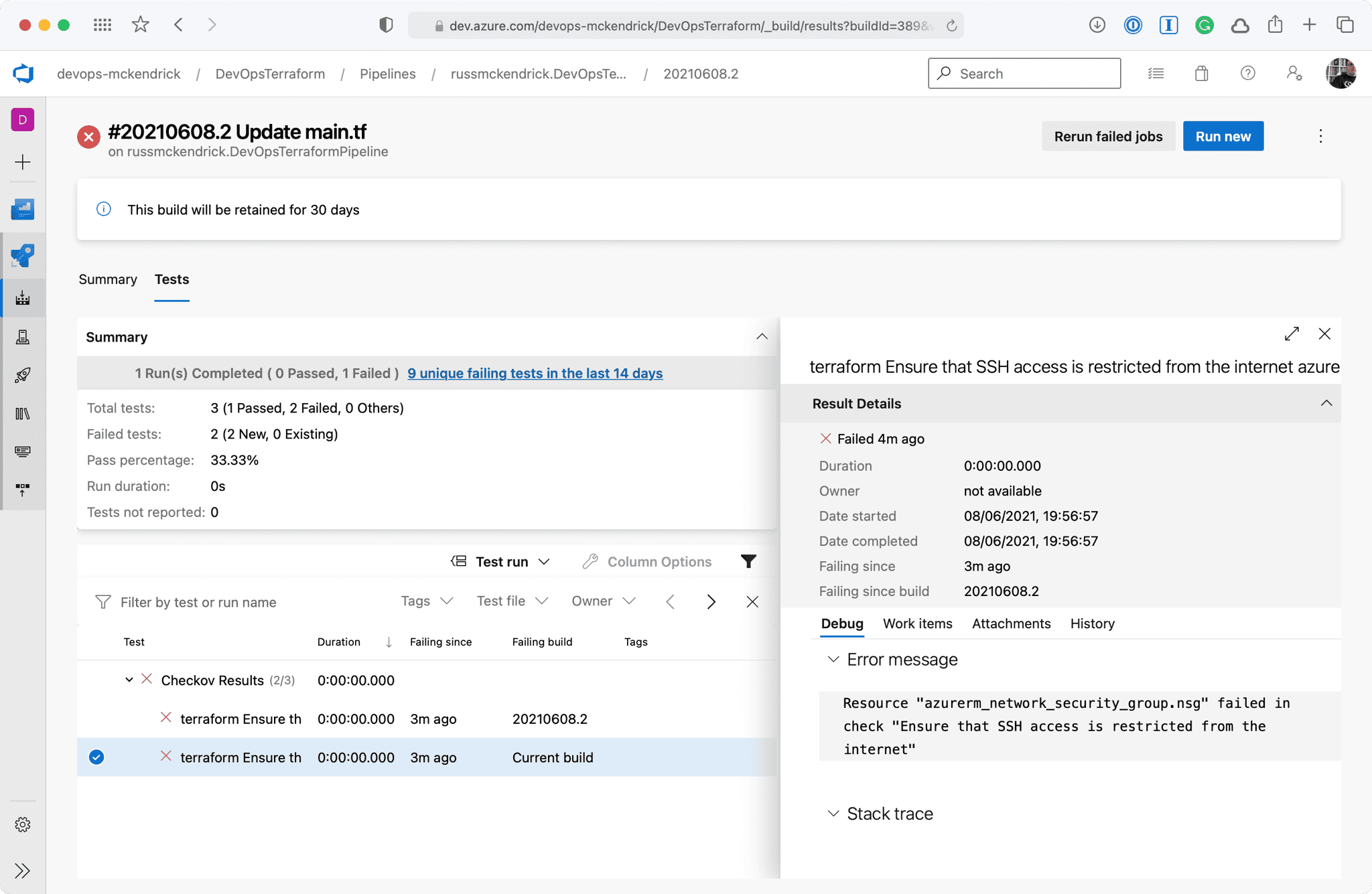Click the filter funnel icon beside Column Options
The width and height of the screenshot is (1372, 894).
pos(748,561)
